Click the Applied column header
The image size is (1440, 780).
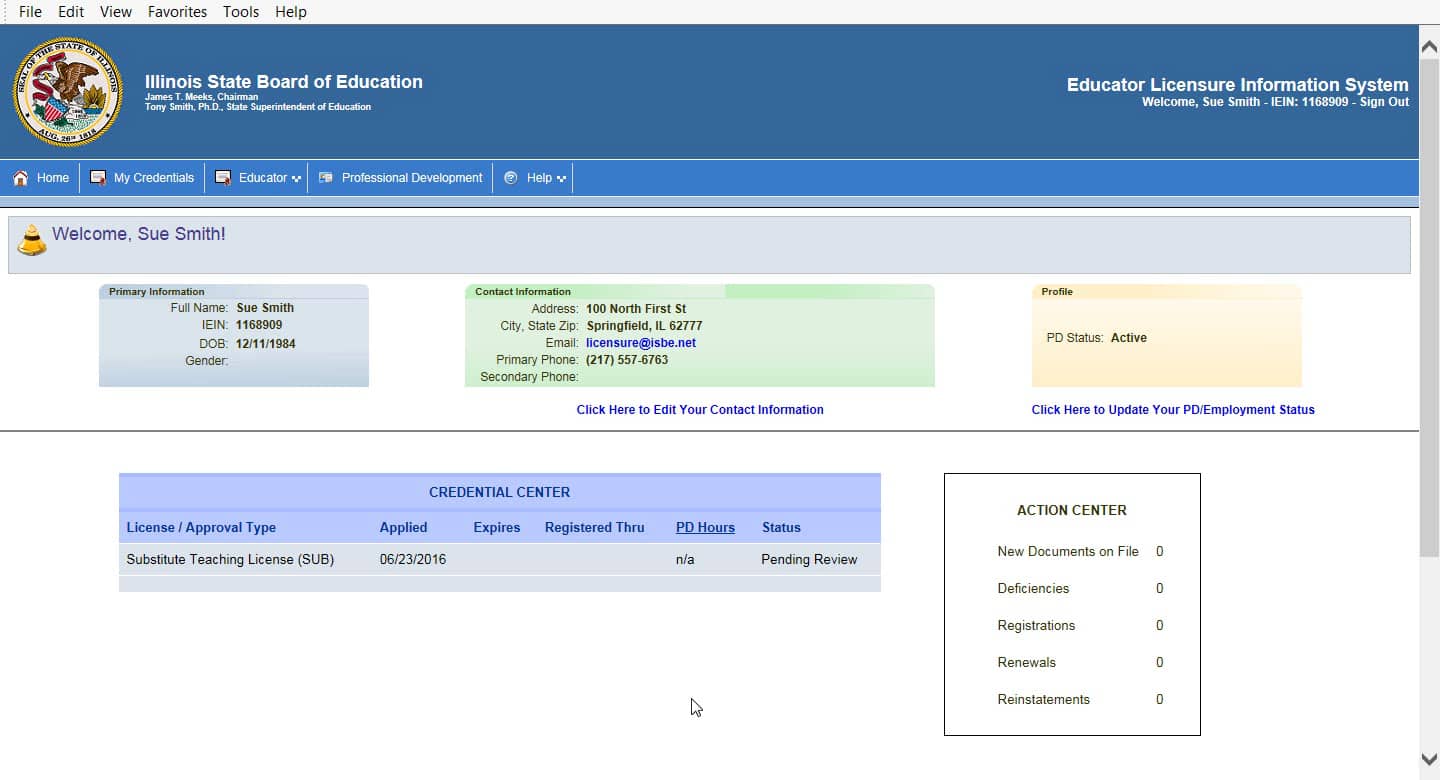click(x=403, y=528)
